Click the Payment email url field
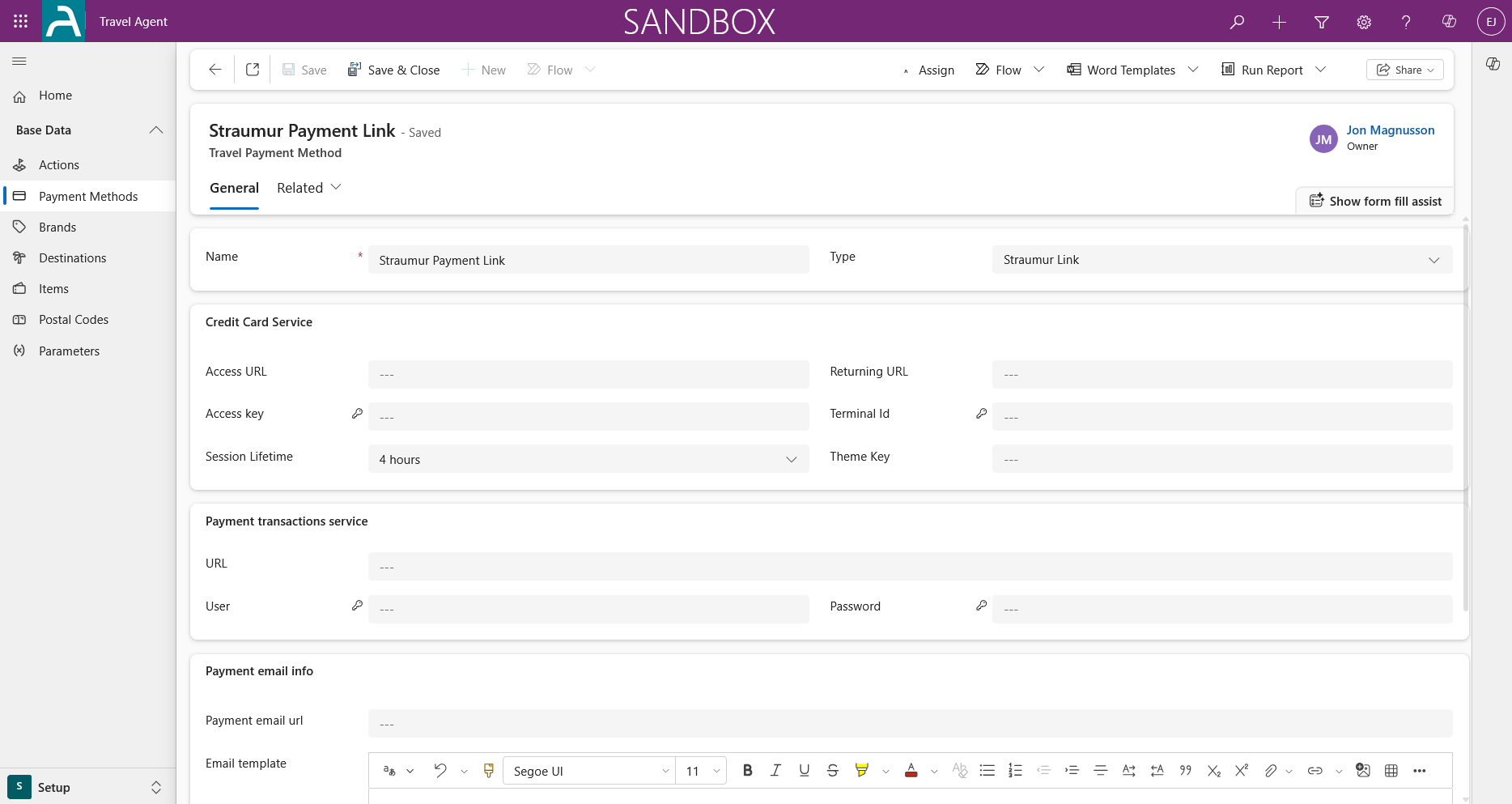Screen dimensions: 1512x804 [910, 723]
